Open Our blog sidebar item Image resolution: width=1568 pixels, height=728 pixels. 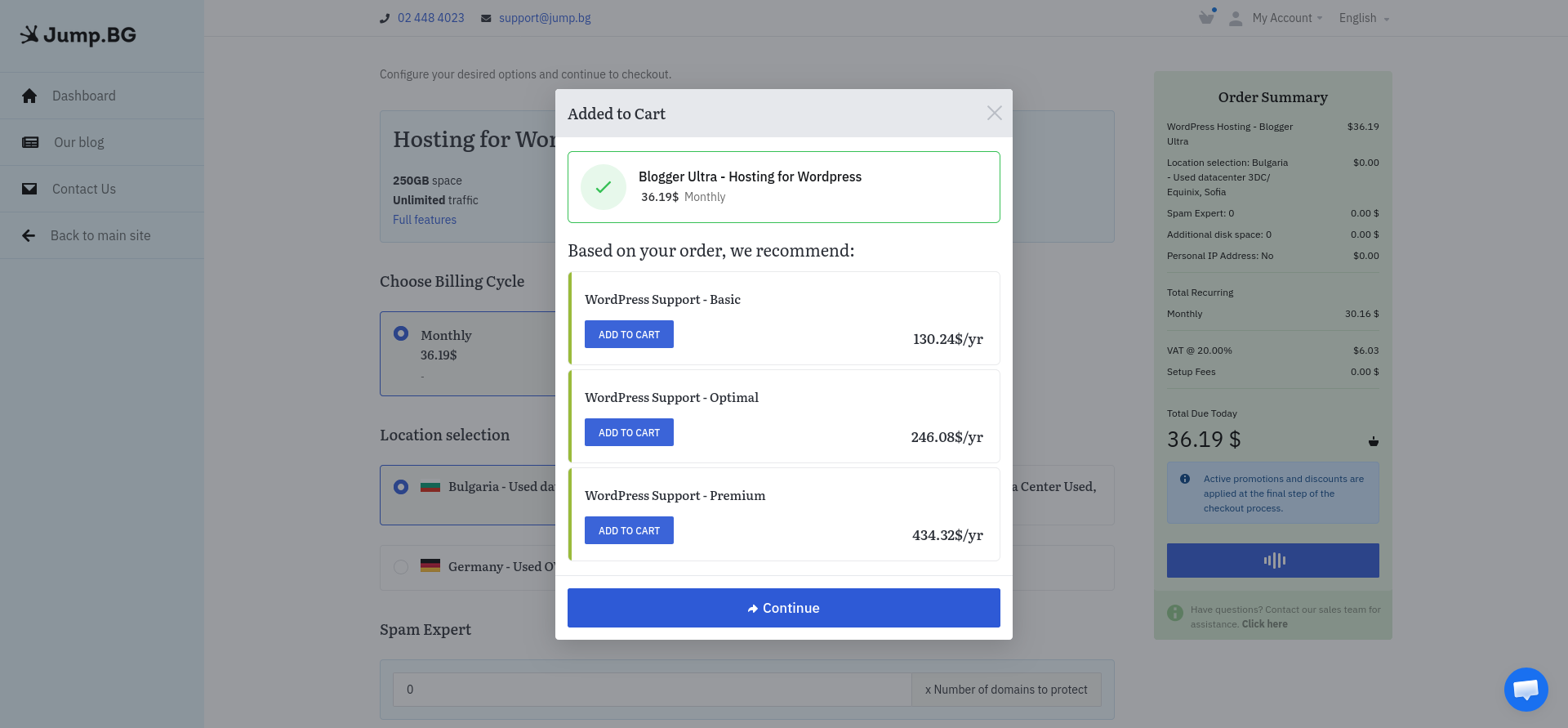102,142
